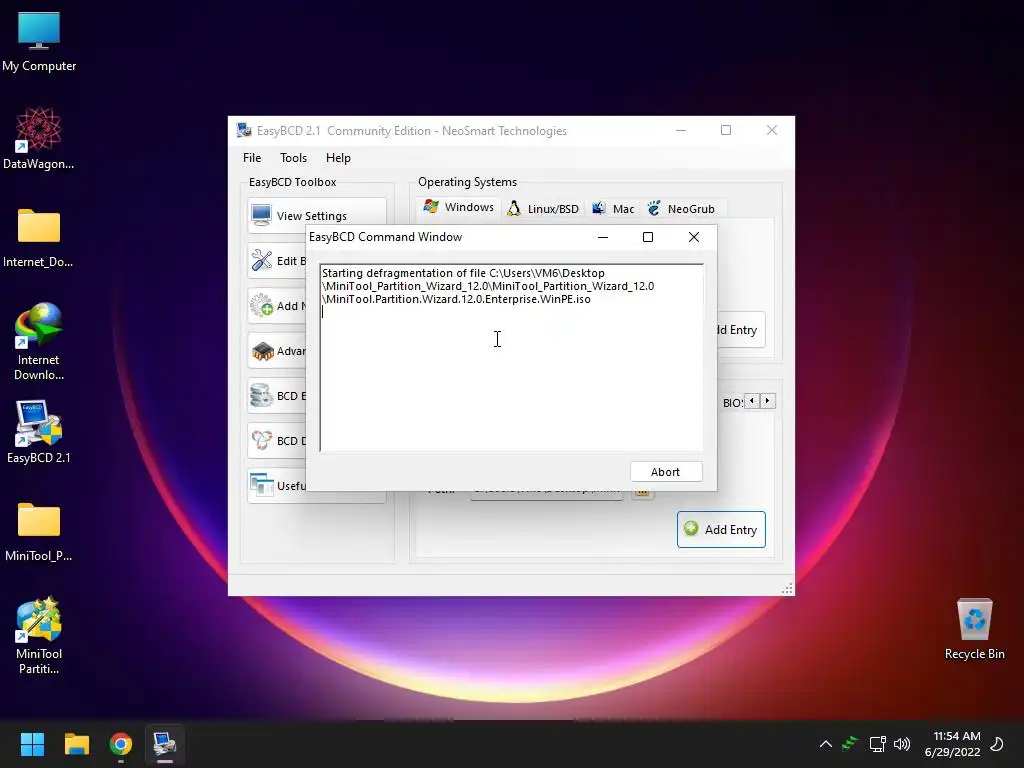Click the lower Add Entry button
1024x768 pixels.
tap(721, 529)
